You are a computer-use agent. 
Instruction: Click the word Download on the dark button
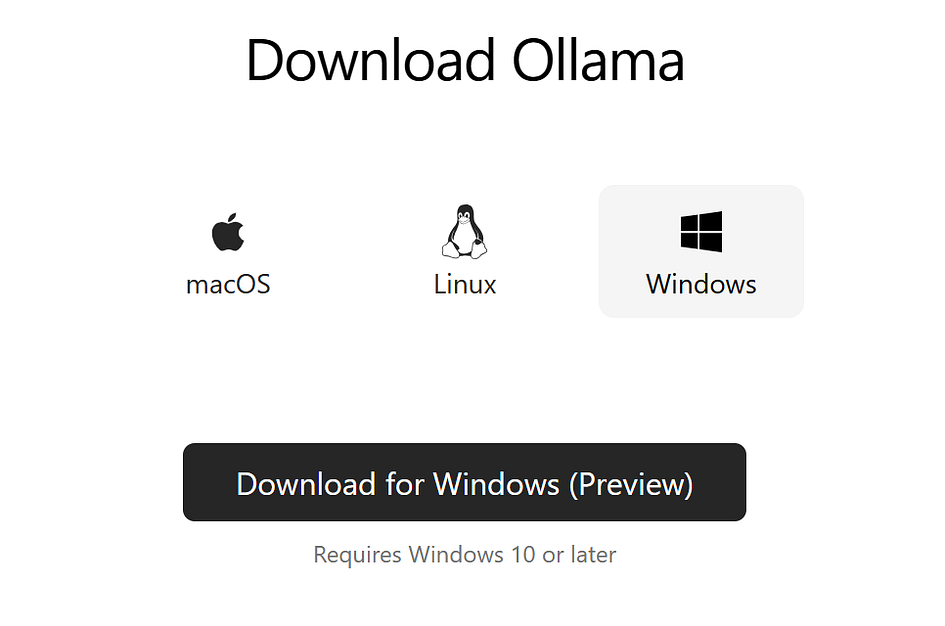pyautogui.click(x=306, y=484)
